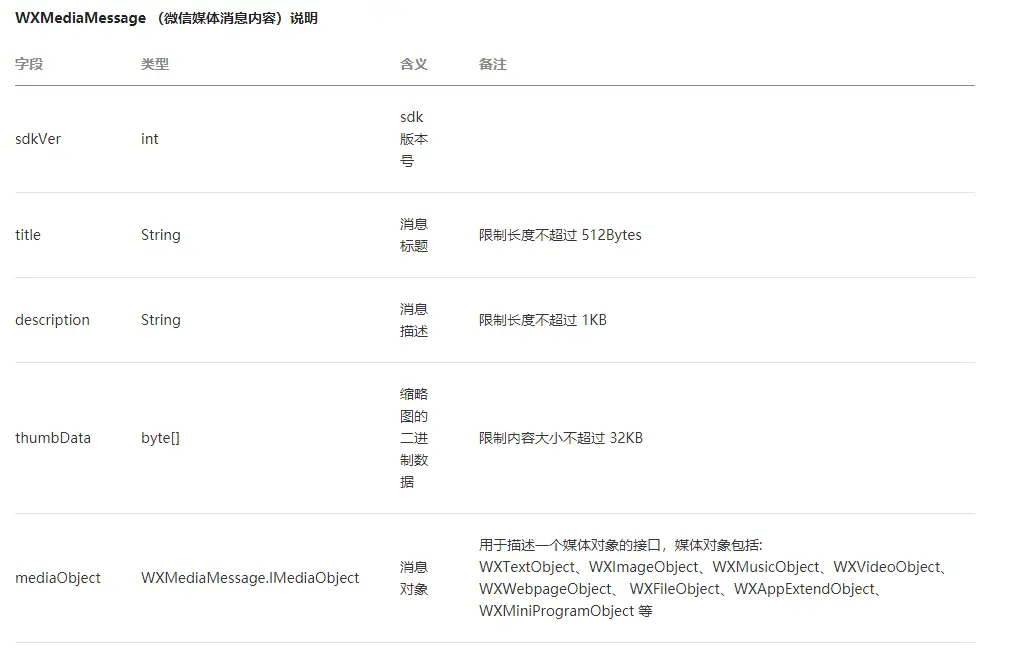Viewport: 1029px width, 659px height.
Task: Click the 缩略图的二进制数据 meaning cell
Action: [x=413, y=438]
